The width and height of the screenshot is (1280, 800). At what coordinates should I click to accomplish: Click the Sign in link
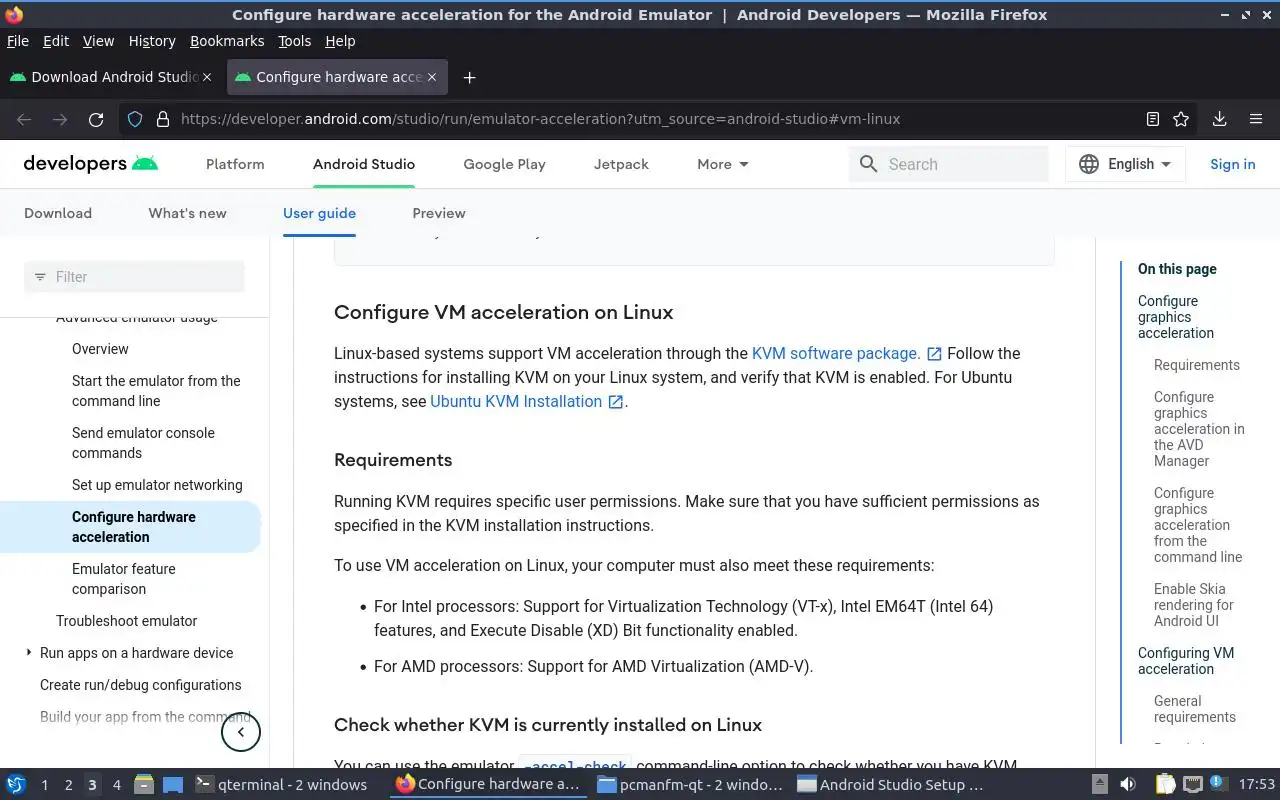point(1232,164)
